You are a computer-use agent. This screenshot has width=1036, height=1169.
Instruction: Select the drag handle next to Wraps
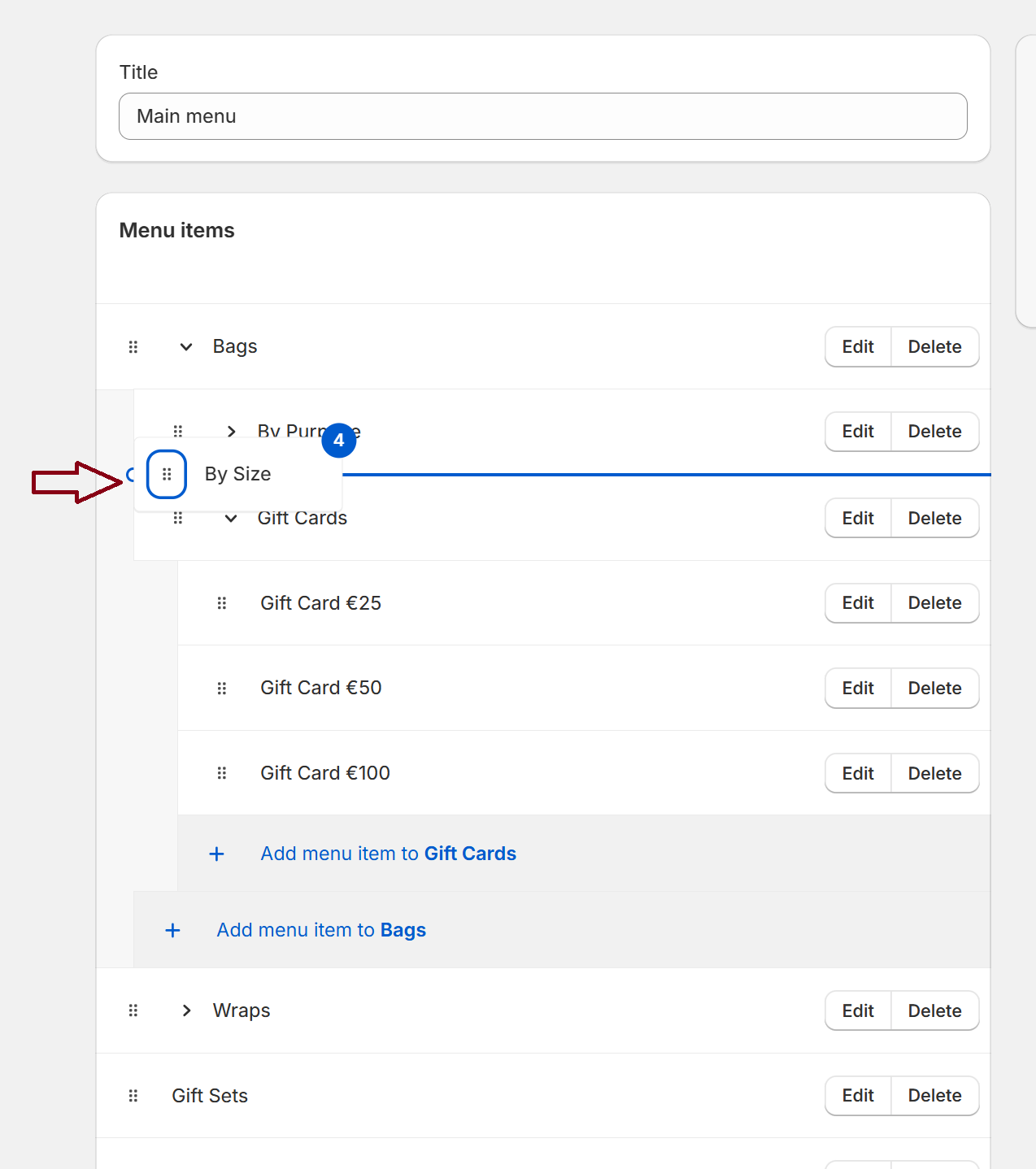pyautogui.click(x=133, y=1010)
